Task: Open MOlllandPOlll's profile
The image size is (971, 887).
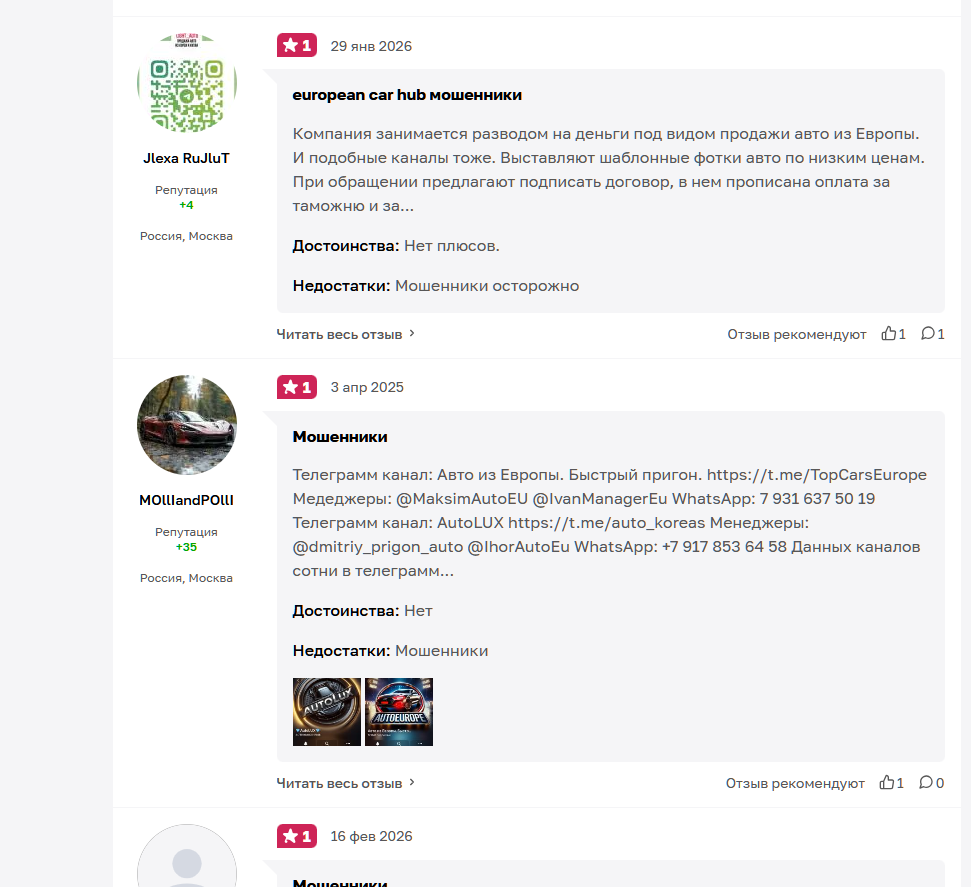Action: tap(186, 501)
